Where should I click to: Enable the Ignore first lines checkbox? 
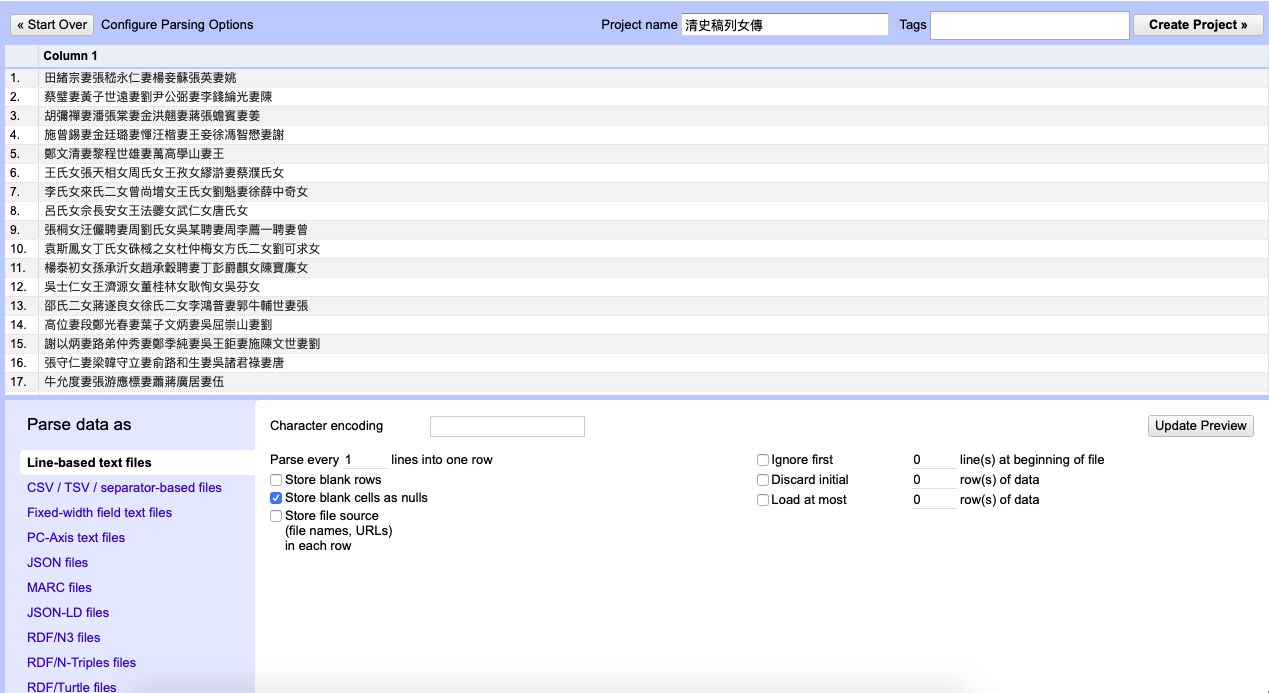(x=763, y=461)
